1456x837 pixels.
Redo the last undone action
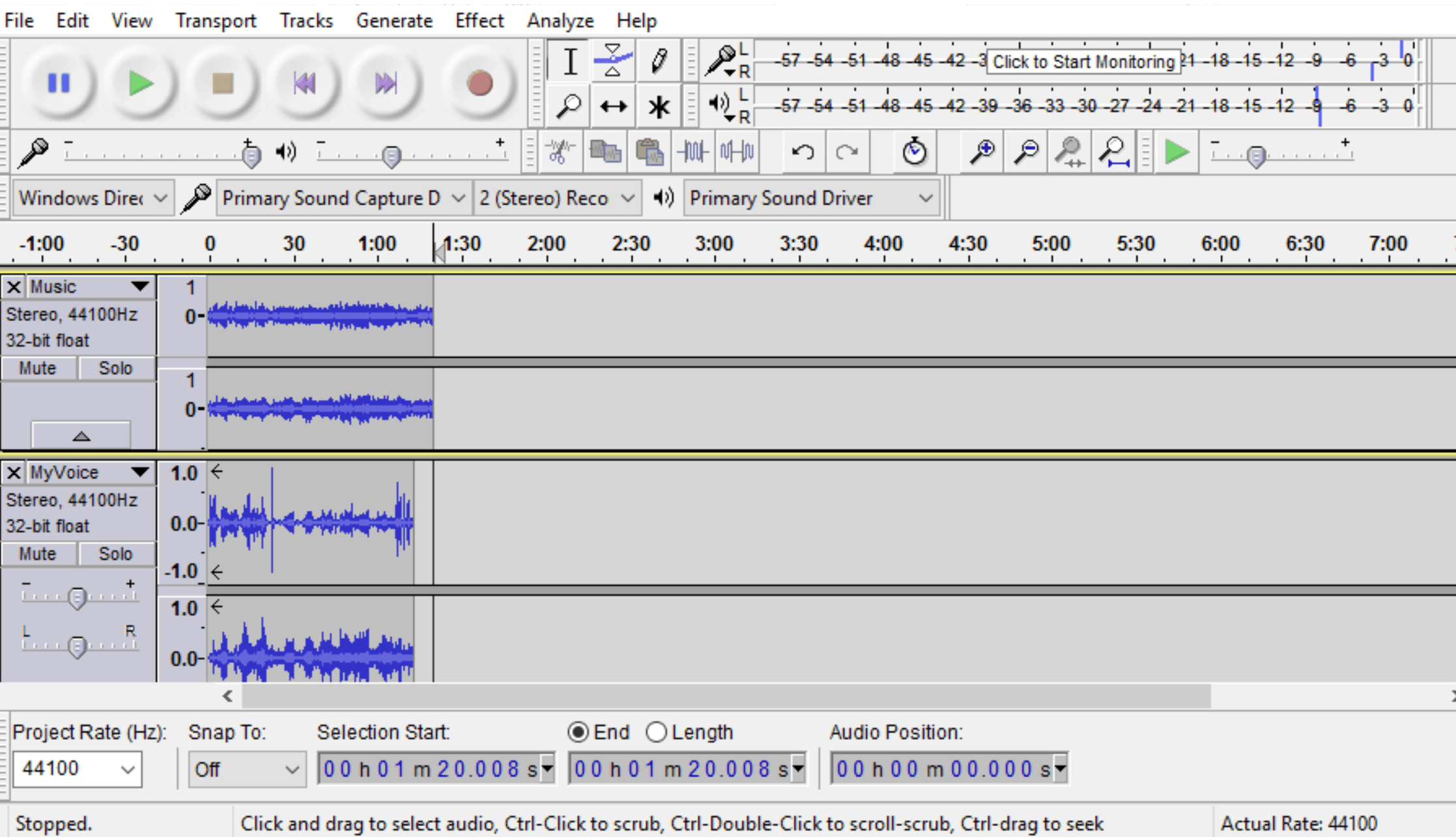[847, 152]
